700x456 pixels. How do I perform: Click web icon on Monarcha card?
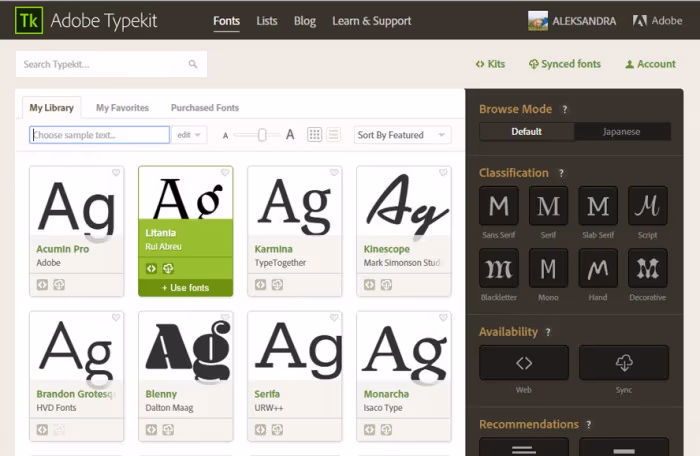click(x=369, y=430)
